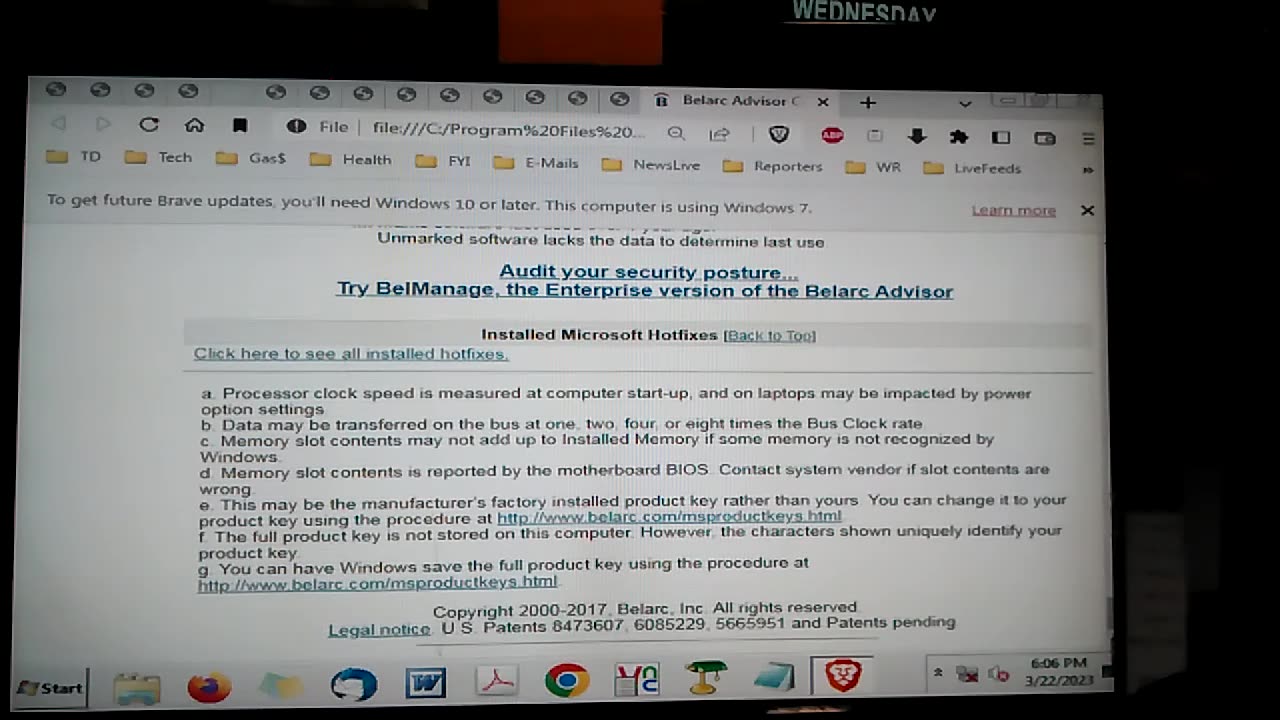Click the 'Installed Microsoft Hotfixes' heading
Image resolution: width=1280 pixels, height=720 pixels.
(x=599, y=335)
